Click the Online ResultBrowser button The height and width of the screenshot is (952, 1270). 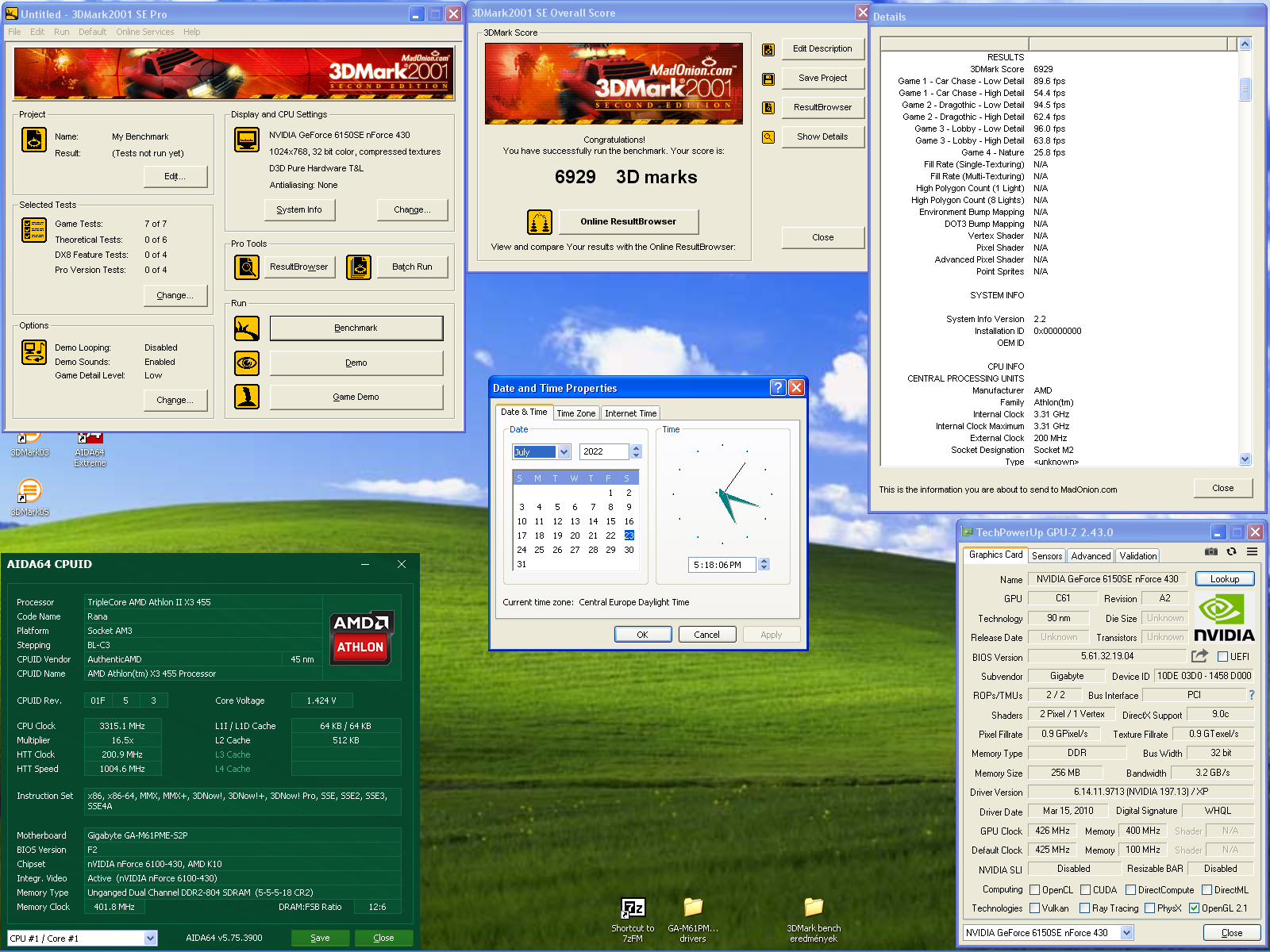(x=629, y=221)
